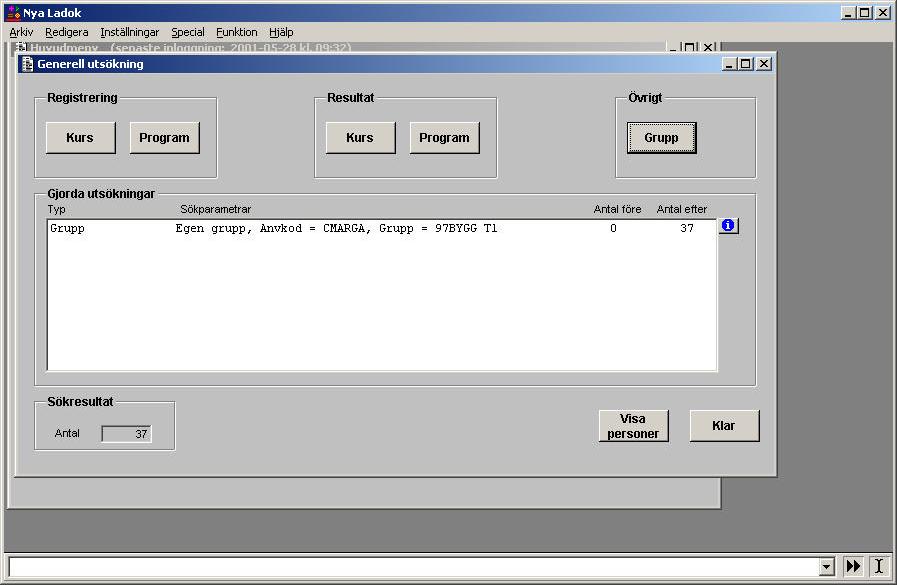The image size is (897, 585).
Task: Click Kurs button under Resultat
Action: (x=360, y=138)
